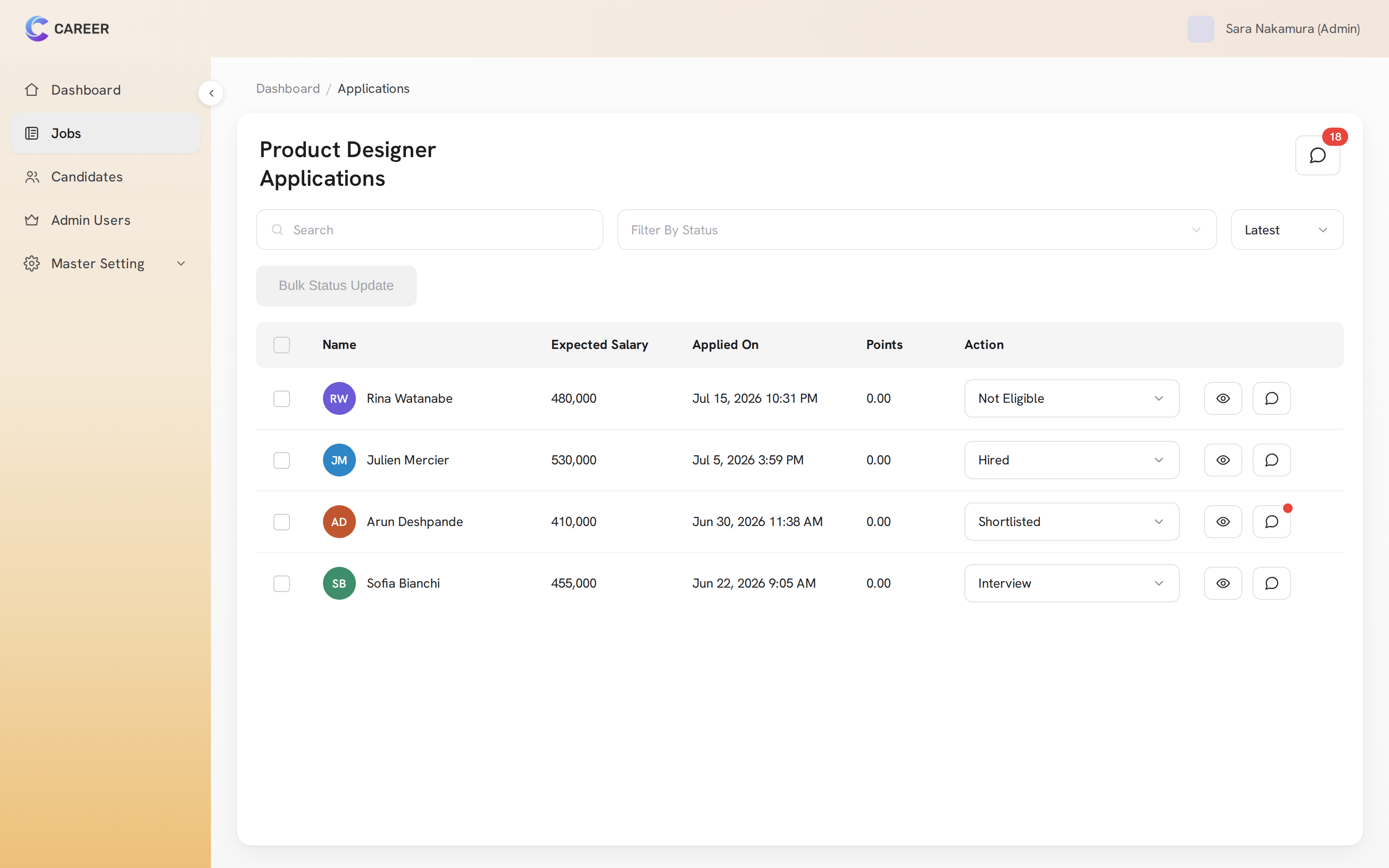1389x868 pixels.
Task: Select Sofia Bianchi's row checkbox
Action: click(282, 583)
